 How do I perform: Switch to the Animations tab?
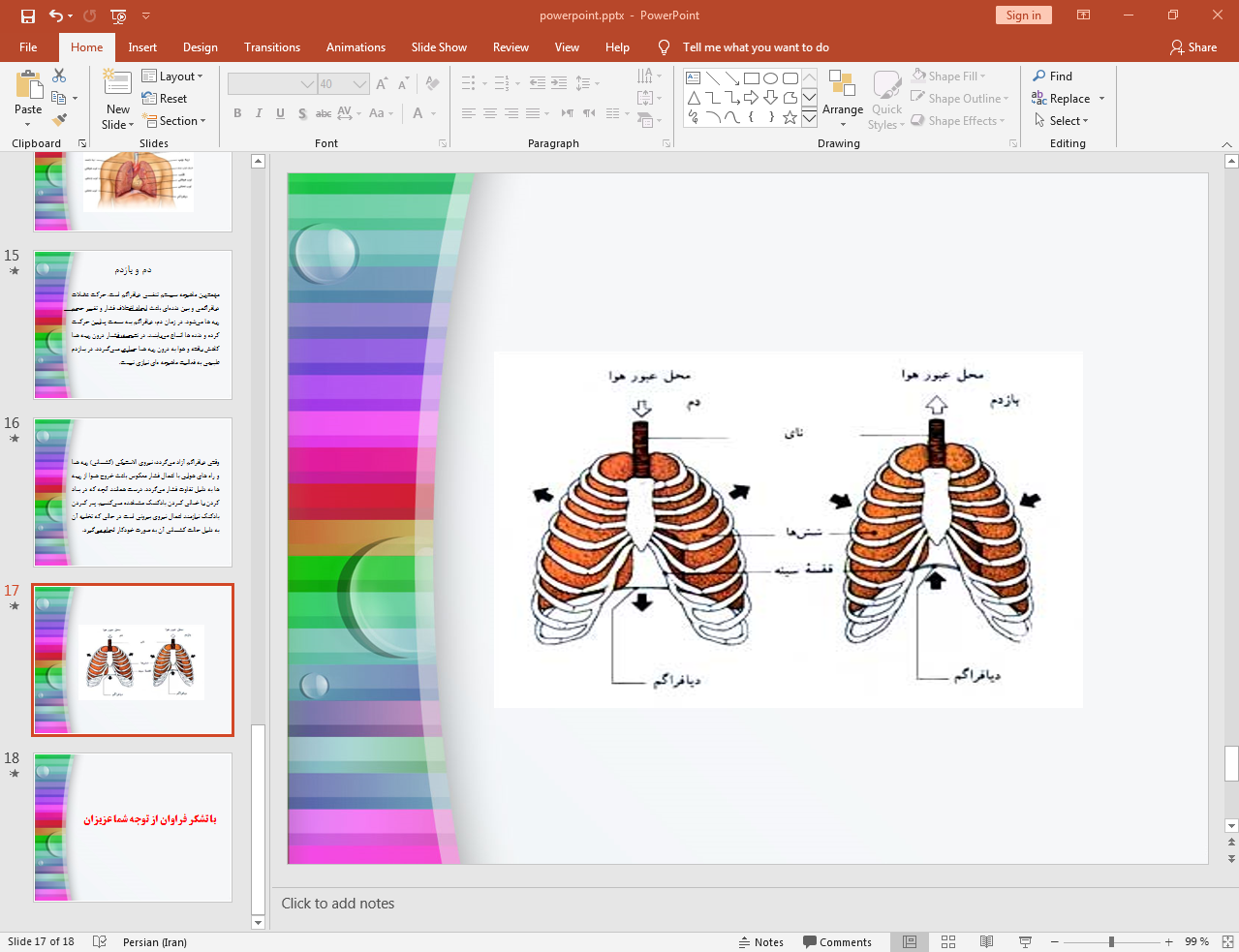[x=356, y=47]
